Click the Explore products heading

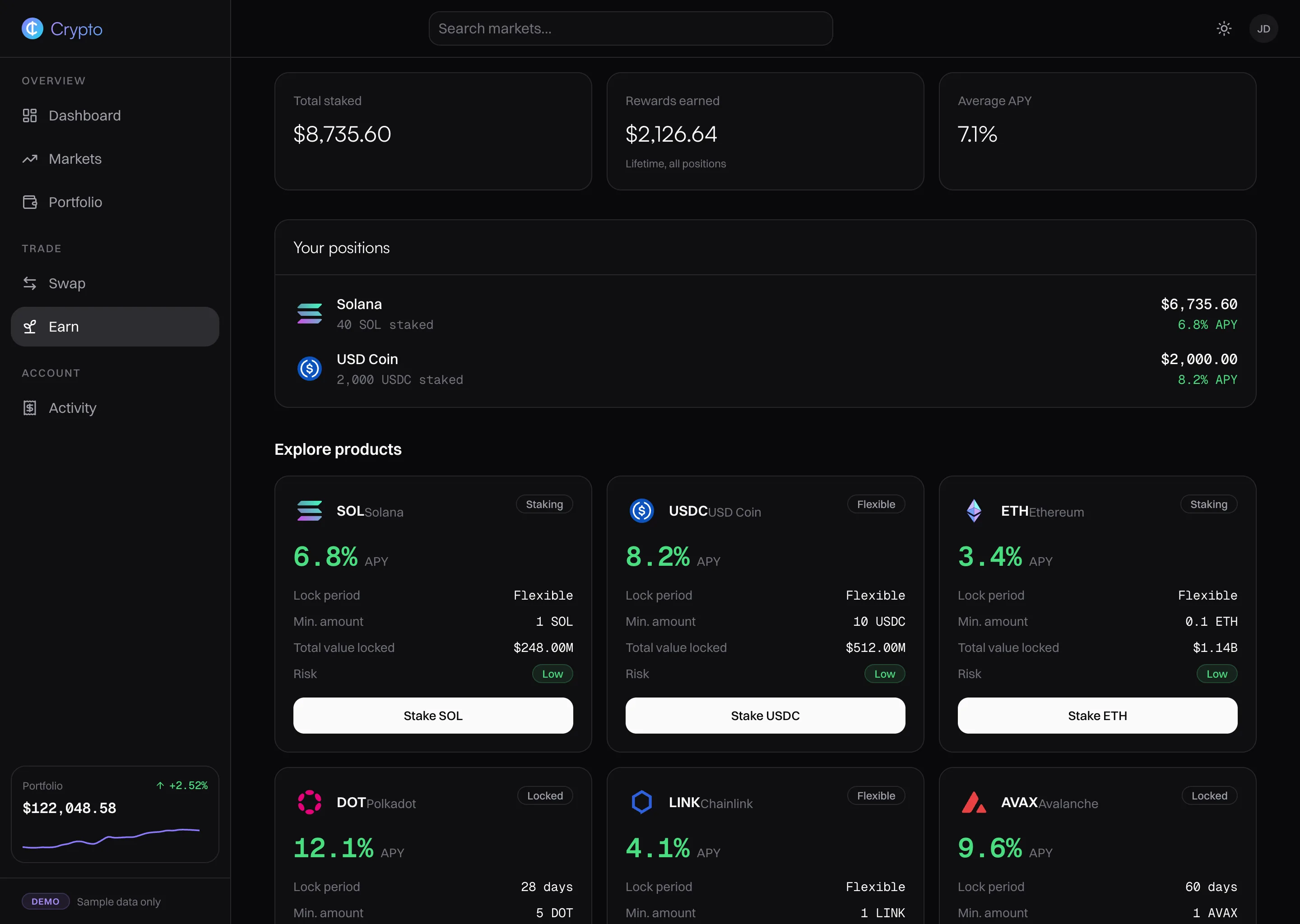click(x=338, y=449)
